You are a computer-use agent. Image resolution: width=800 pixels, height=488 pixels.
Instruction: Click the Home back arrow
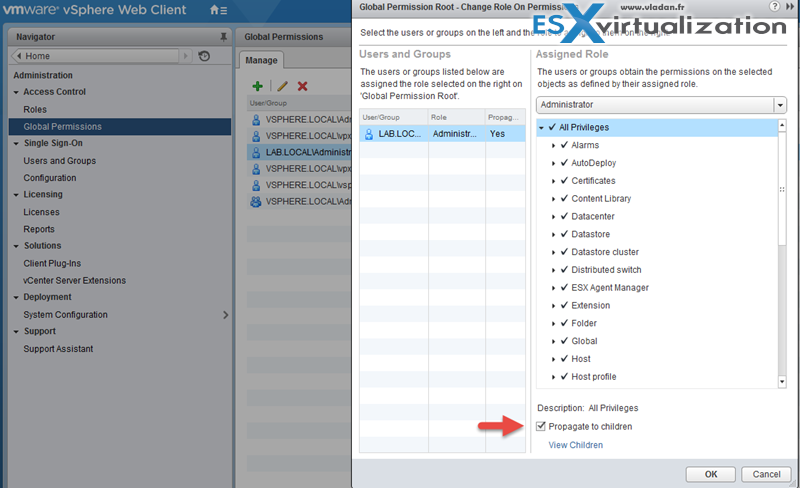pos(19,56)
